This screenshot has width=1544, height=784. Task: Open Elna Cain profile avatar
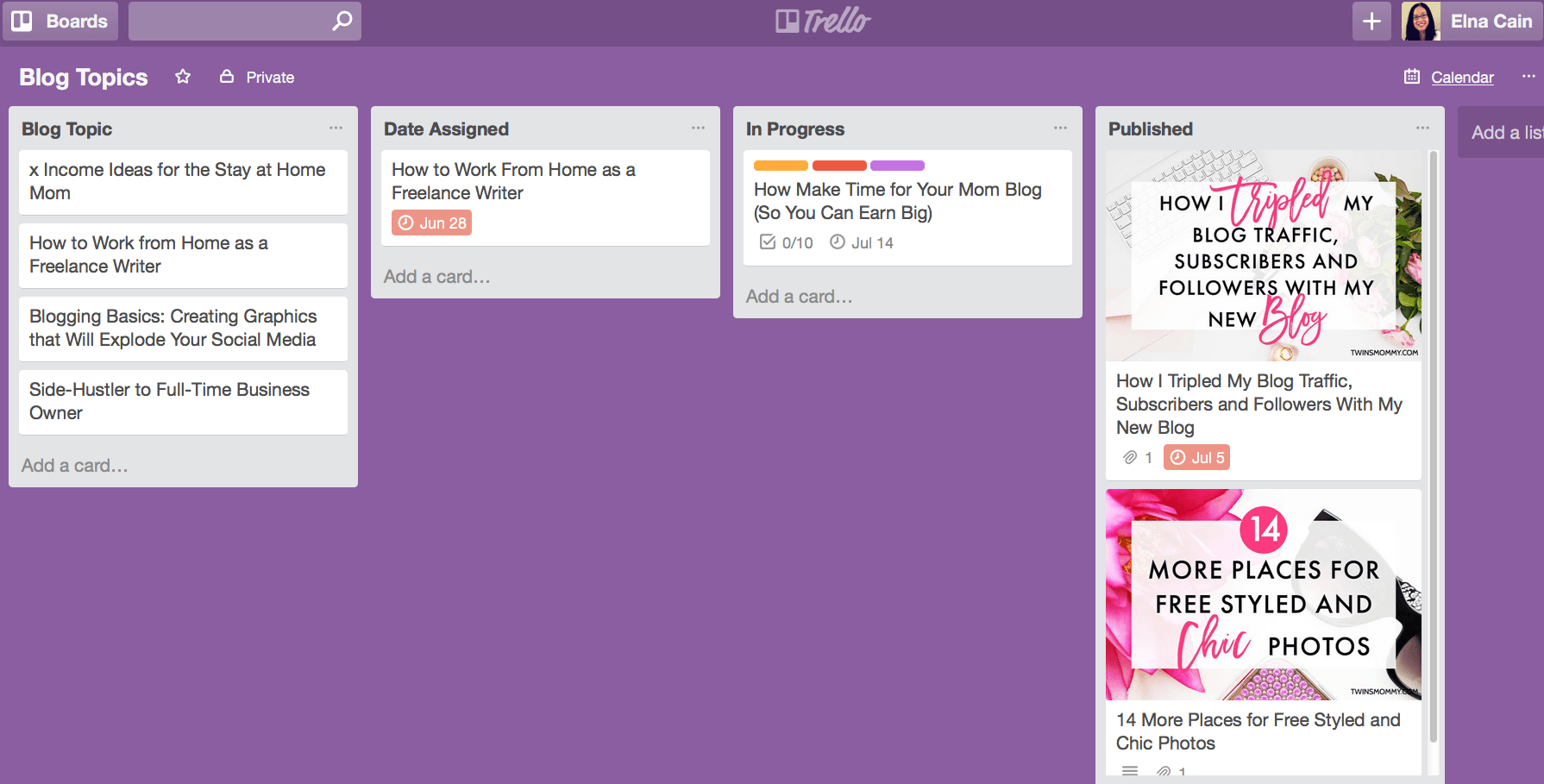(x=1421, y=22)
